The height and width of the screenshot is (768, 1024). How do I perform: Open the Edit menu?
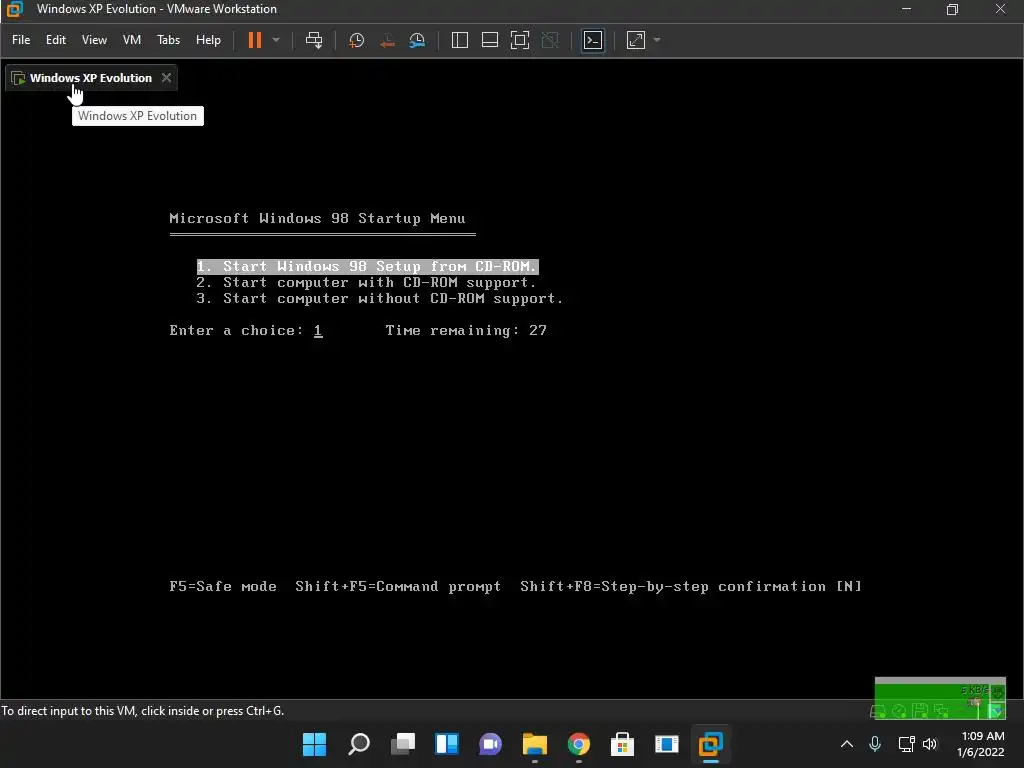tap(56, 40)
